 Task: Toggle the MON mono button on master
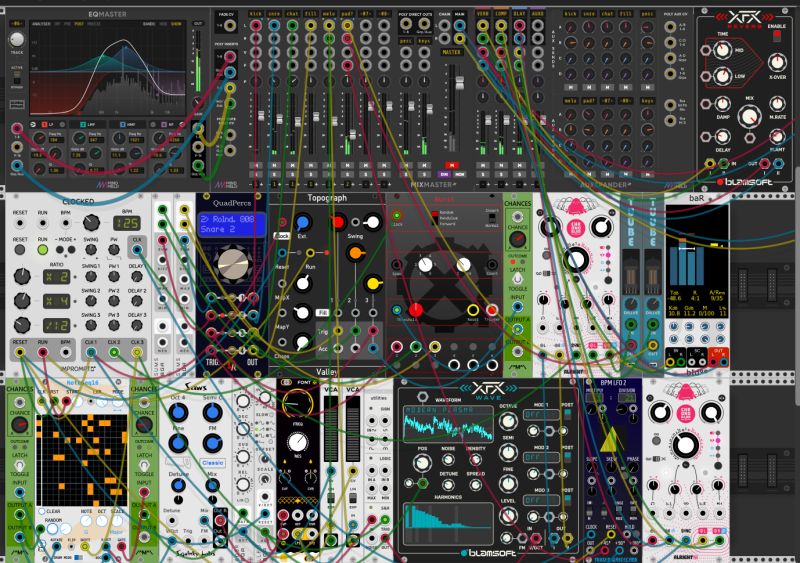[x=459, y=174]
